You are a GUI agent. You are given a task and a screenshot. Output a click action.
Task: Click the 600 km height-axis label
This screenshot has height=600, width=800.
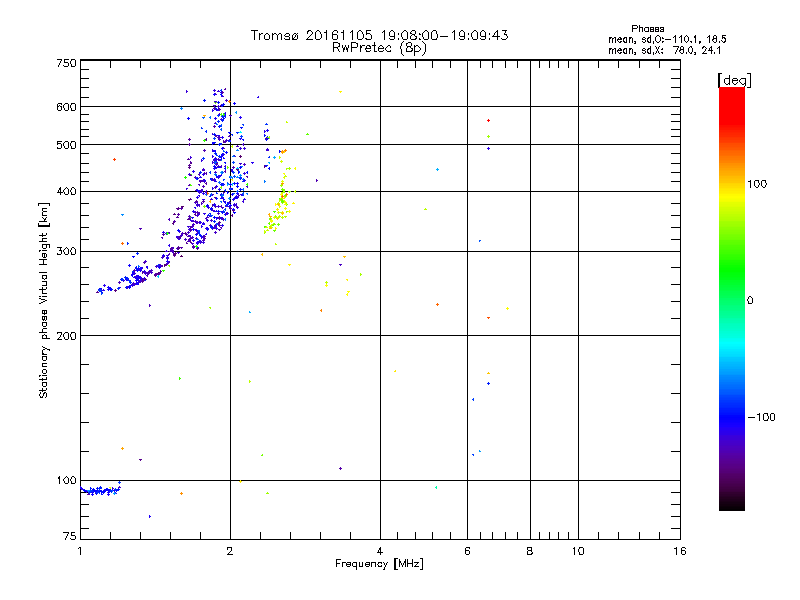coord(66,107)
